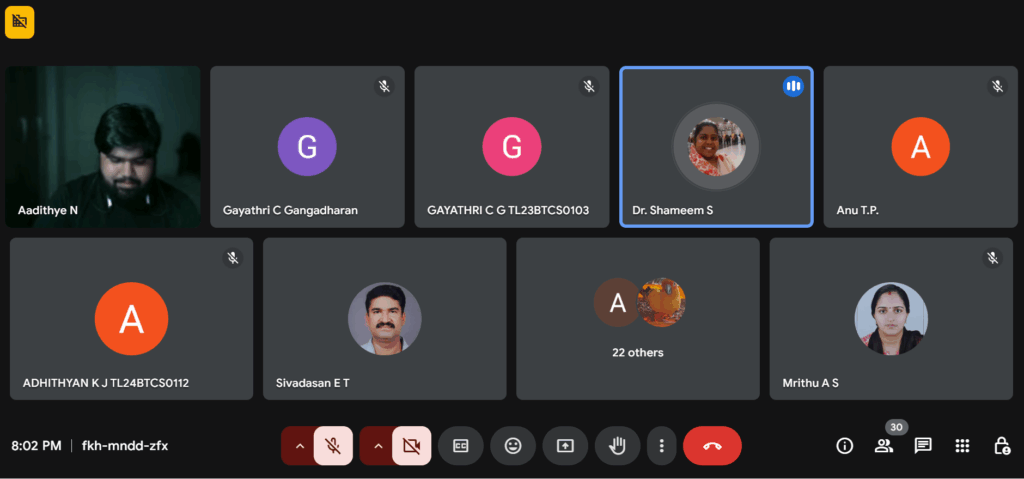Click the orange A avatar of Anu T.P.
Image resolution: width=1024 pixels, height=479 pixels.
pos(921,146)
